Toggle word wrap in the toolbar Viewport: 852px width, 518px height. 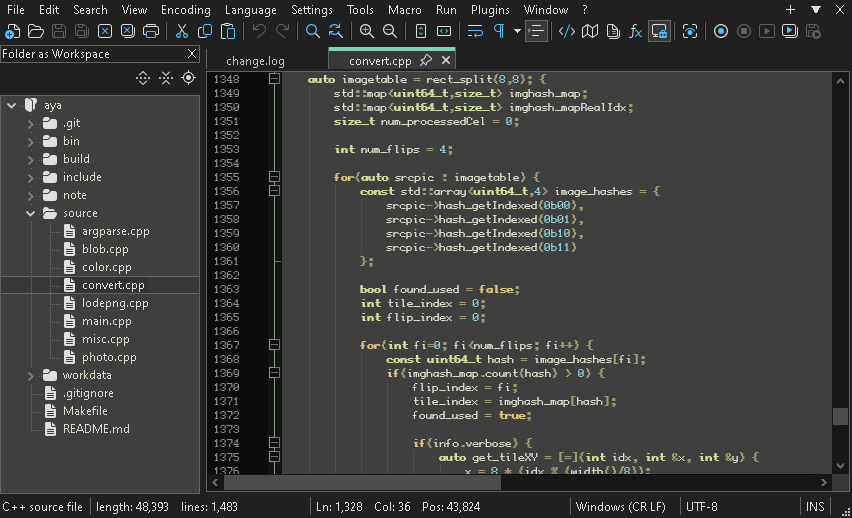tap(473, 31)
